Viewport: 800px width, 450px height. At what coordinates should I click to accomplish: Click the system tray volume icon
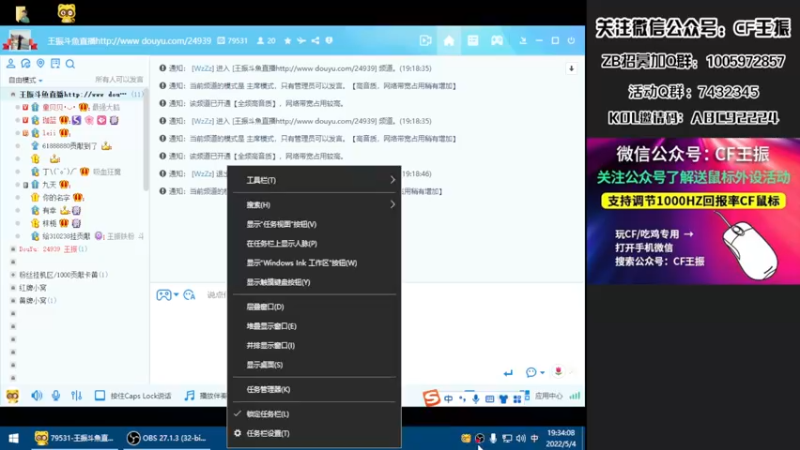pos(521,438)
